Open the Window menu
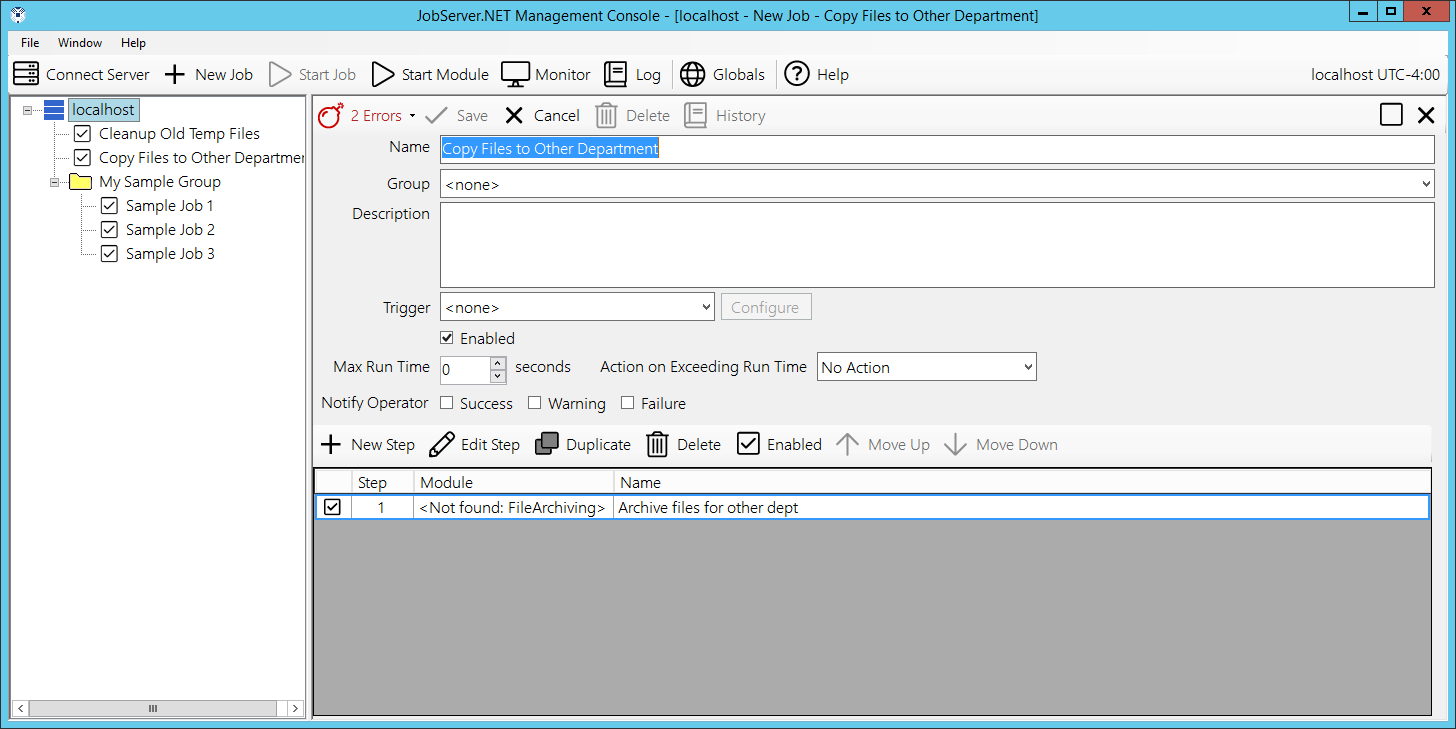The image size is (1456, 729). pos(80,43)
